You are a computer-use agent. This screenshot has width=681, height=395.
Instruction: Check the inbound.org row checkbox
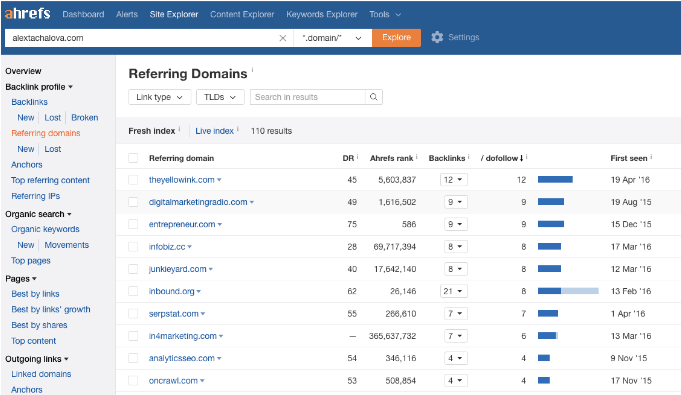[x=133, y=291]
